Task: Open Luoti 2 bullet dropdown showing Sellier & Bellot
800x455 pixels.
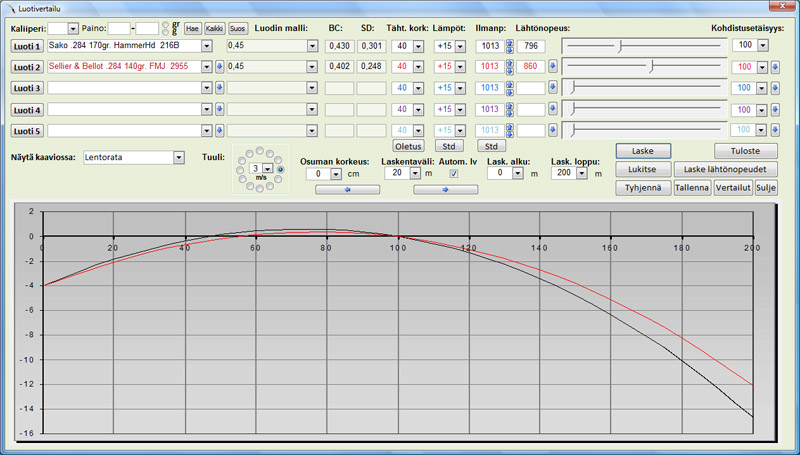Action: (206, 67)
